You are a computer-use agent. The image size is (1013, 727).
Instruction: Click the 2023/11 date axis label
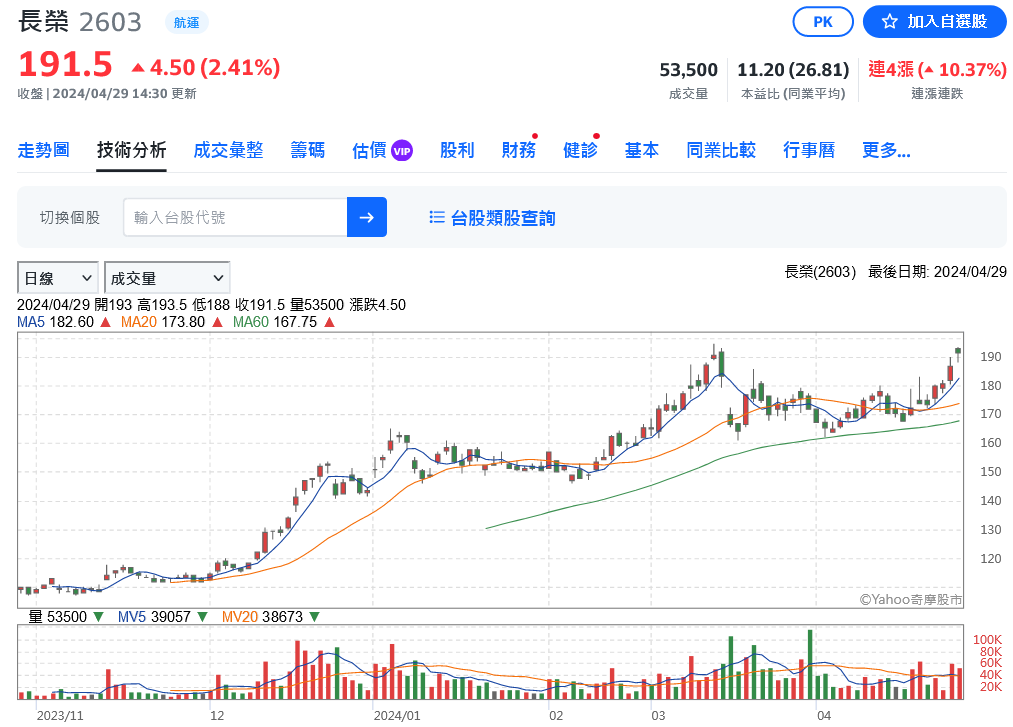point(59,715)
